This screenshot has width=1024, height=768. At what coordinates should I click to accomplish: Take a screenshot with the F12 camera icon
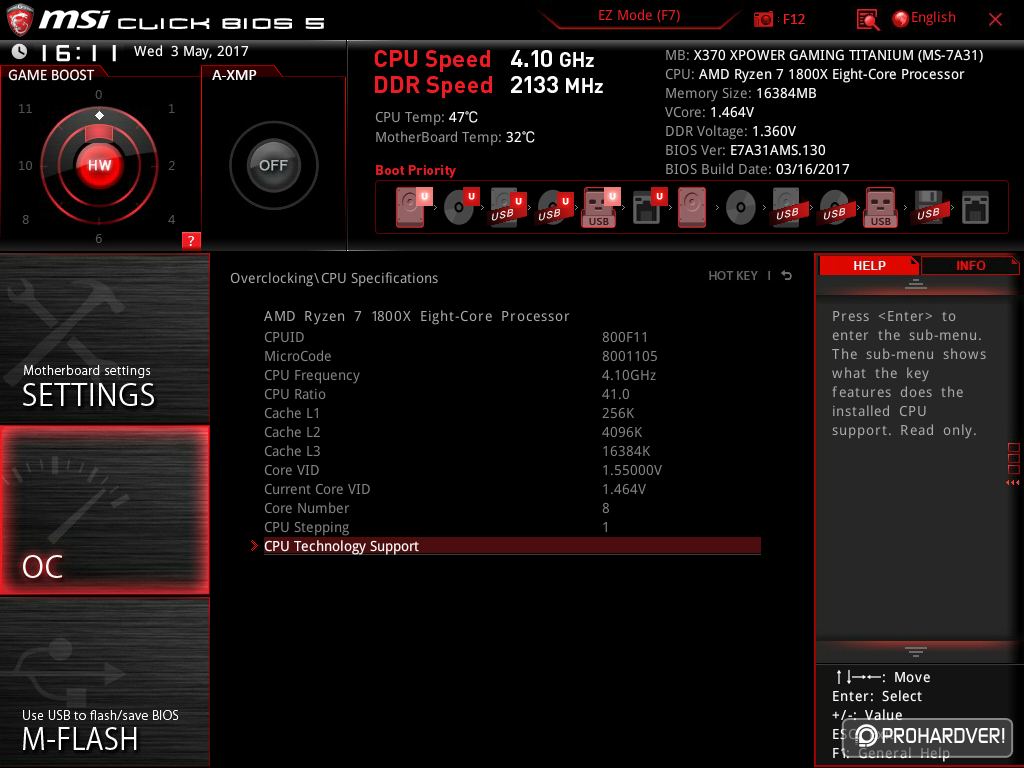pos(763,20)
